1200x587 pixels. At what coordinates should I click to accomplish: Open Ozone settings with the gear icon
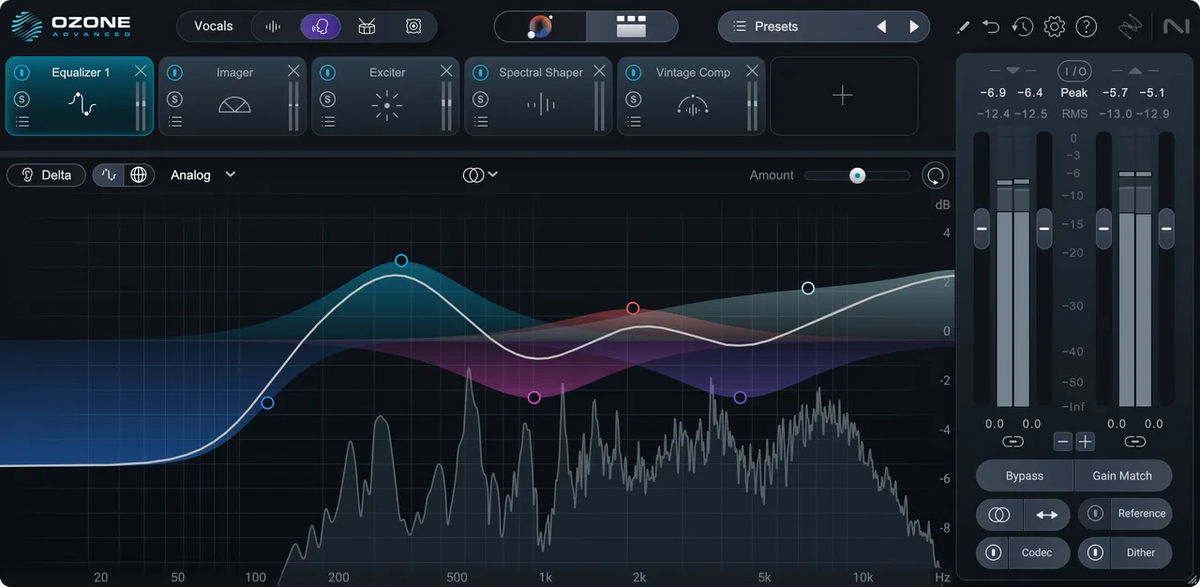[1054, 26]
